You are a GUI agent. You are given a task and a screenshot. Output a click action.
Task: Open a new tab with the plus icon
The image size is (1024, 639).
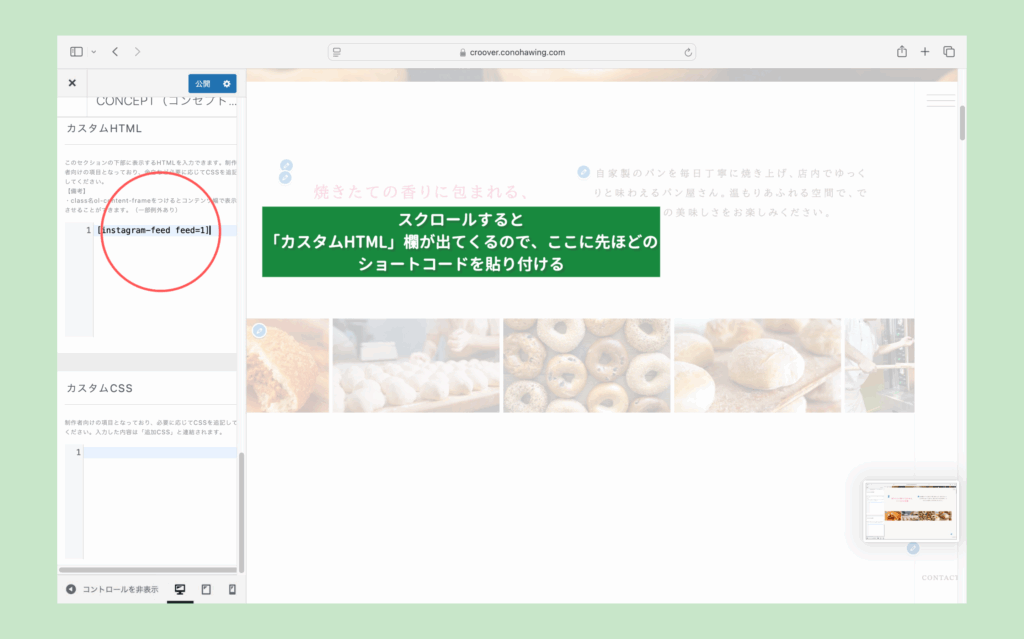(925, 52)
